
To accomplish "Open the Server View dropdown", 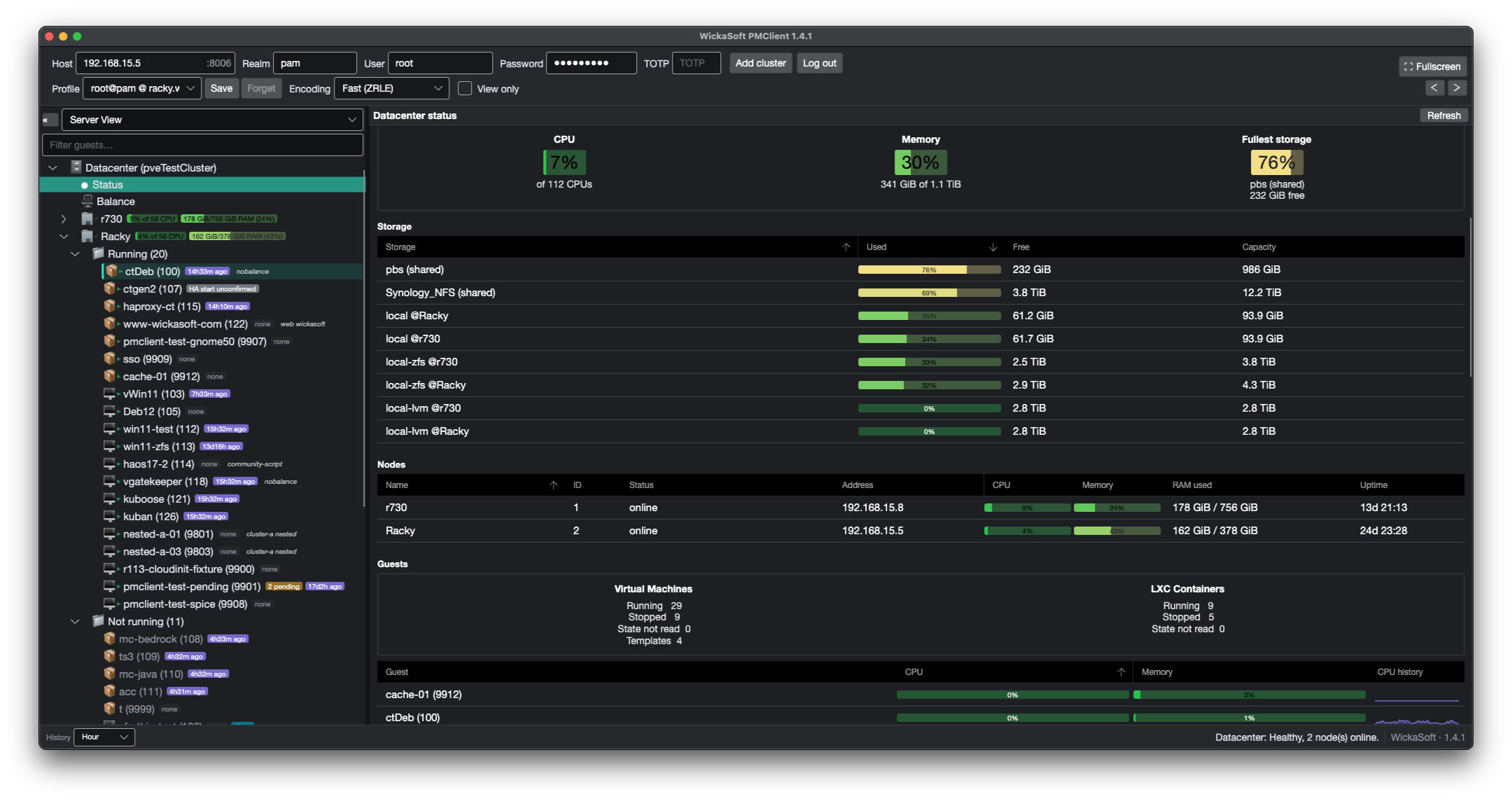I will coord(212,120).
